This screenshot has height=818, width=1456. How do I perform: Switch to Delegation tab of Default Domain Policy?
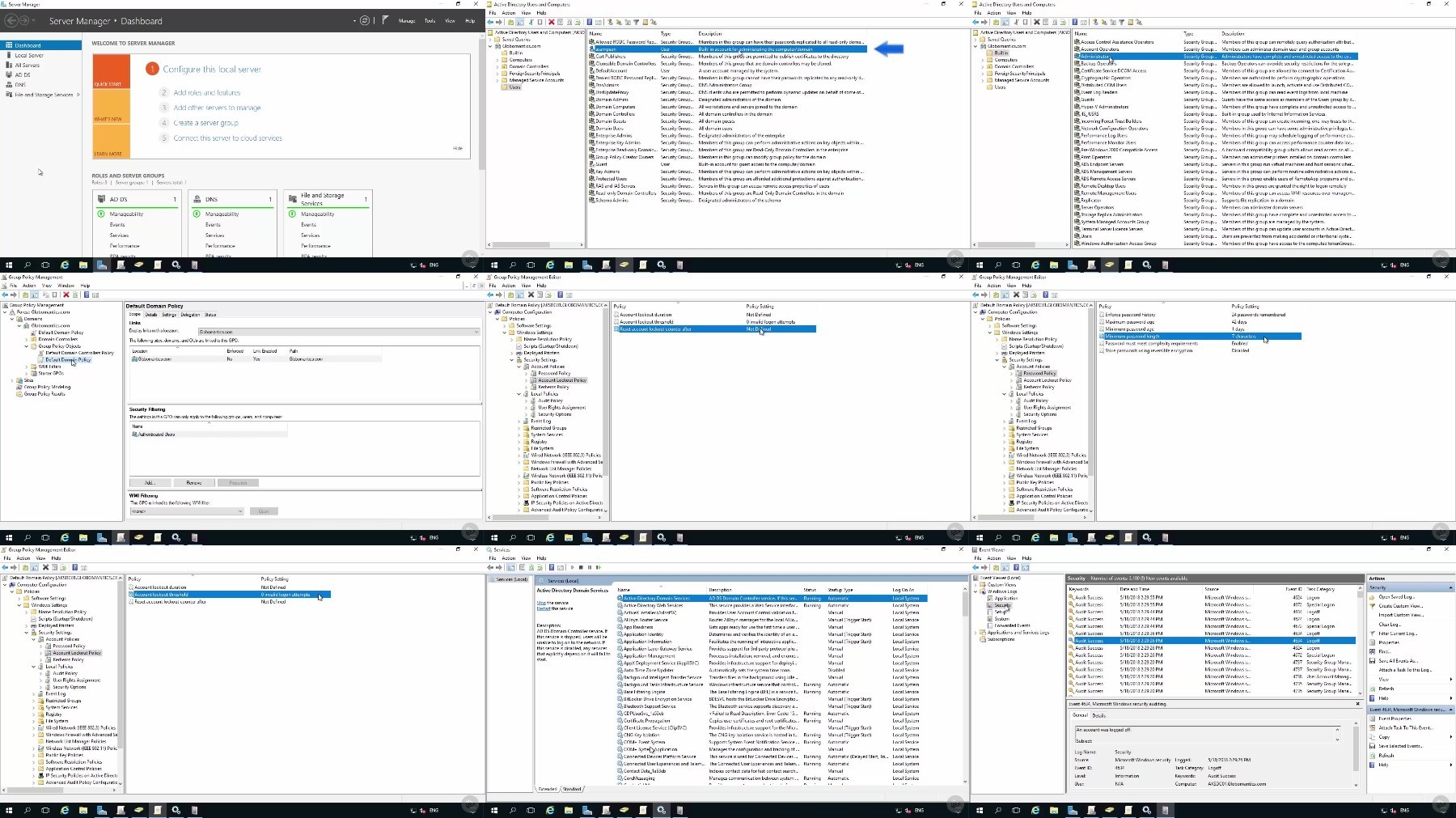coord(190,315)
